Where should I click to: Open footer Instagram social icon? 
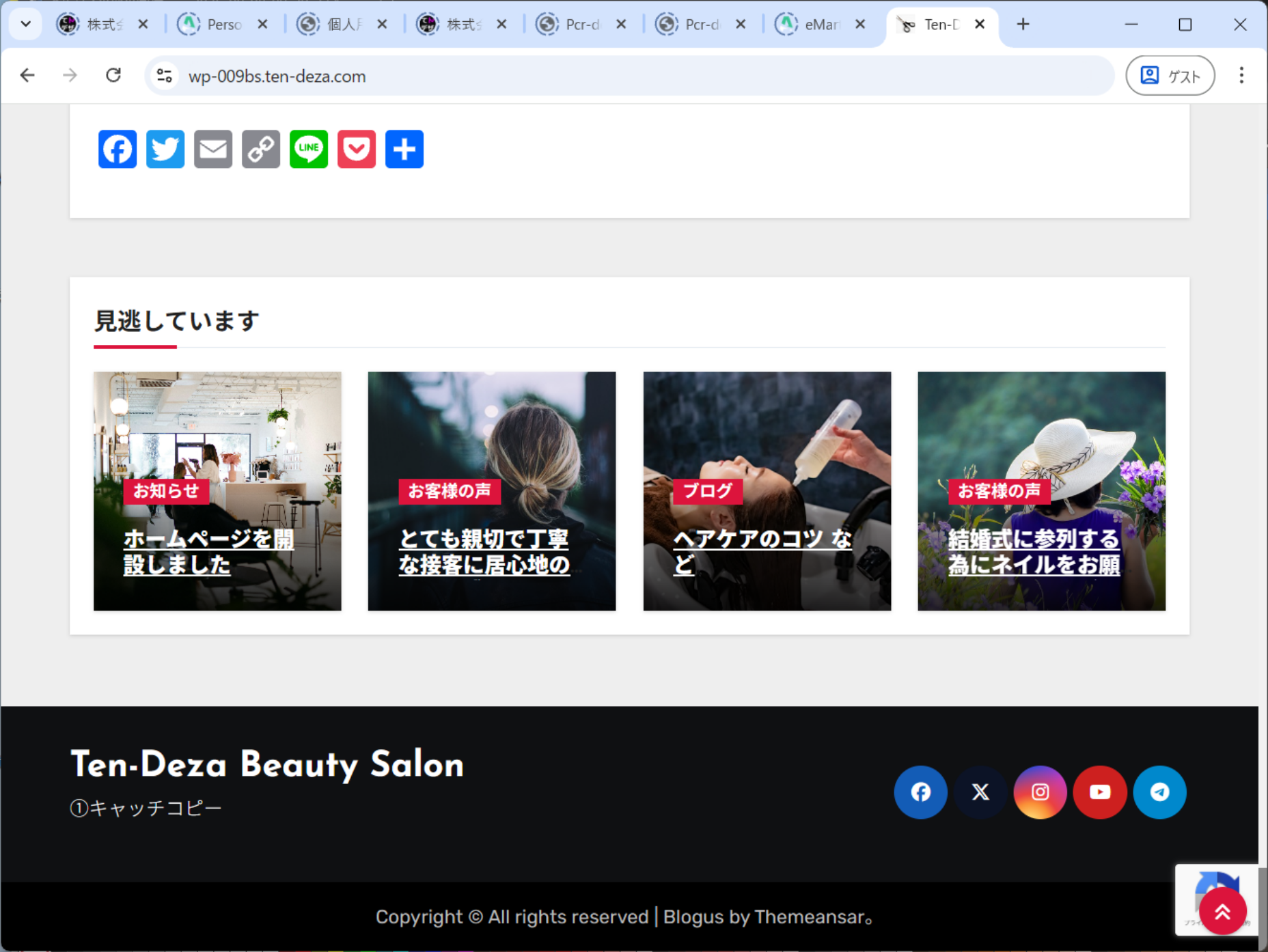point(1040,792)
